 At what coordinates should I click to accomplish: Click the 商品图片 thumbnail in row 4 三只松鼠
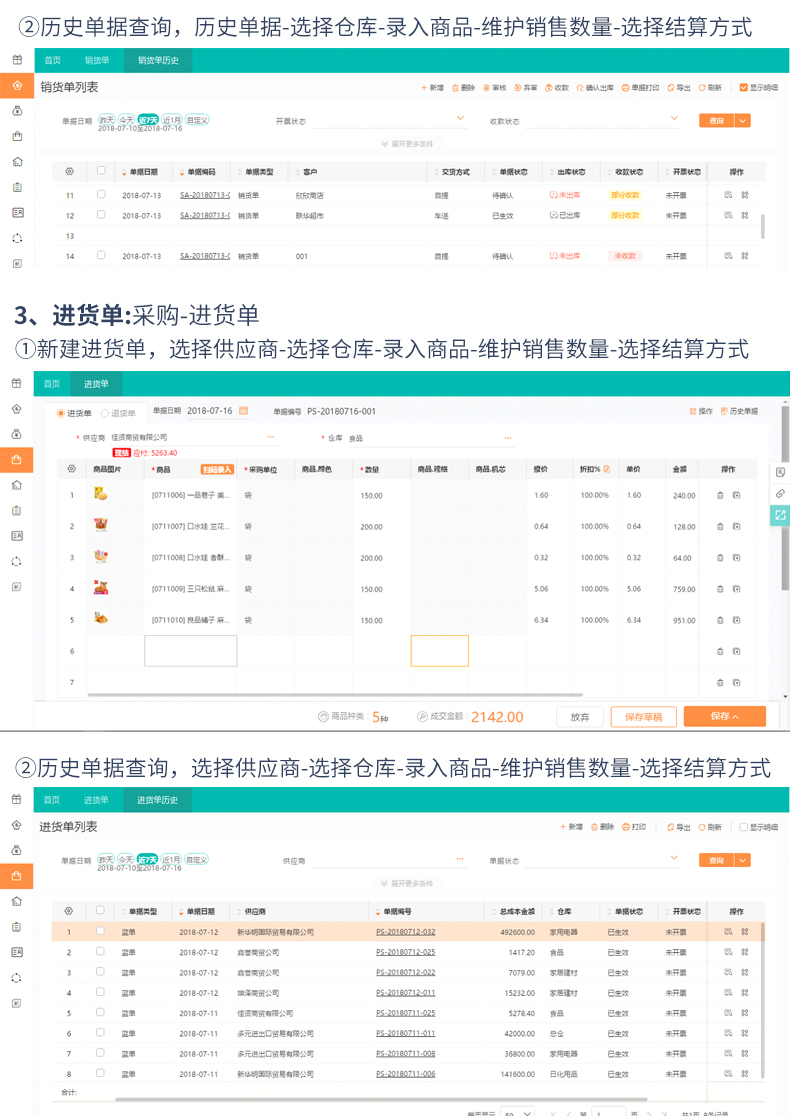(x=101, y=588)
